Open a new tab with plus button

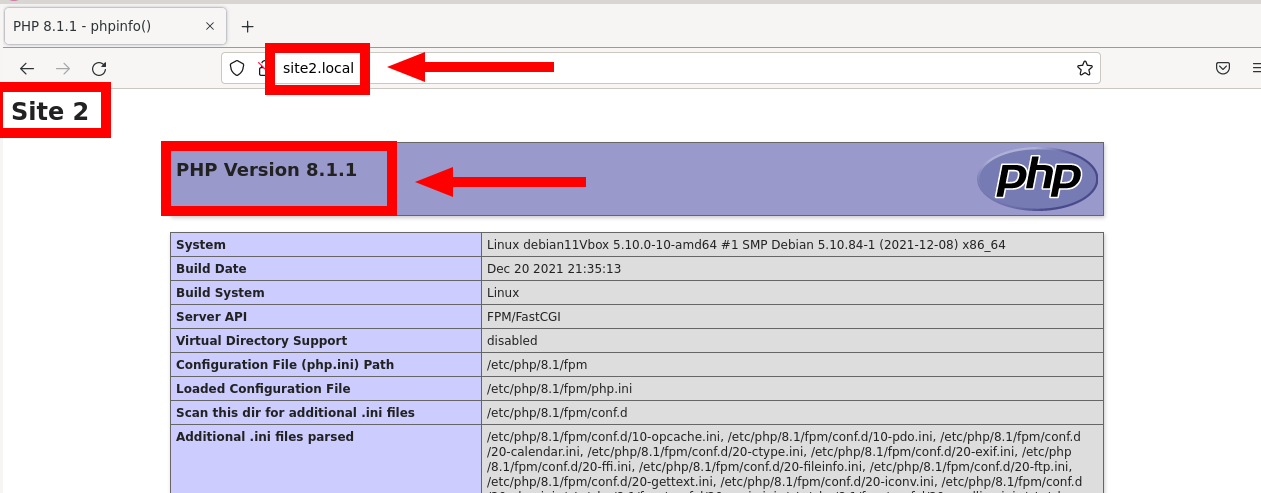pos(248,26)
